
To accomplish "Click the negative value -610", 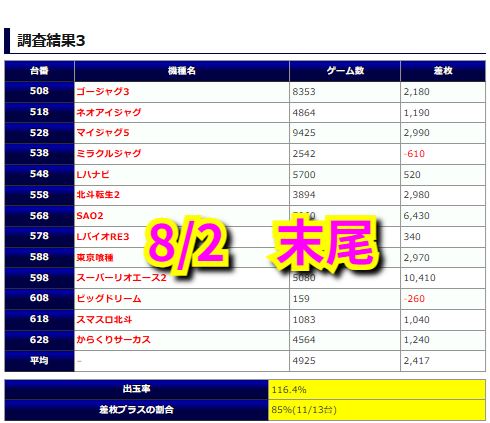I will [414, 154].
